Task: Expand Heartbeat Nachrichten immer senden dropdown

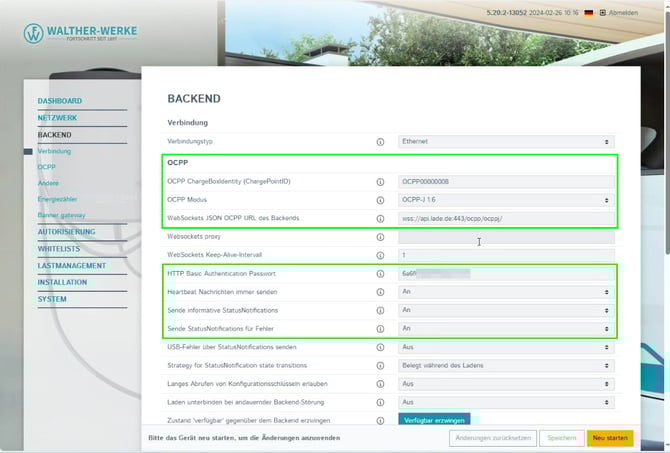Action: (506, 292)
